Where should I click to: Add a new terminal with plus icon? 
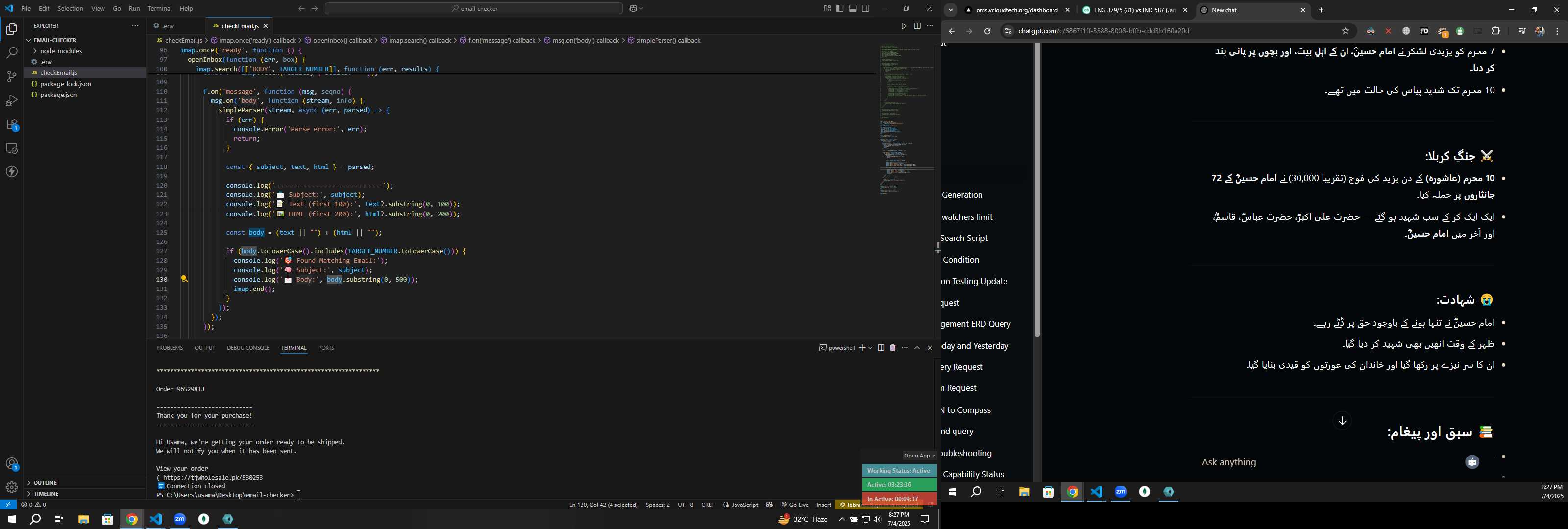862,348
